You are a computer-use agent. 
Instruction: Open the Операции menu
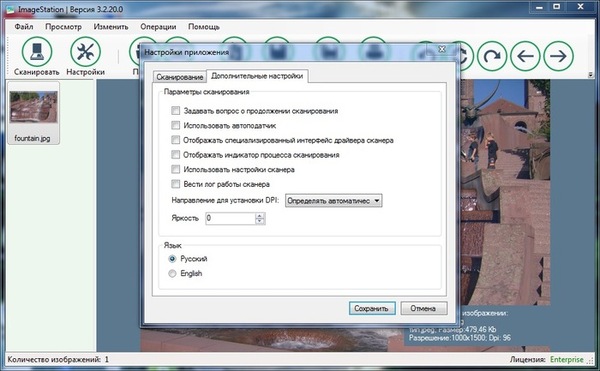click(x=158, y=27)
